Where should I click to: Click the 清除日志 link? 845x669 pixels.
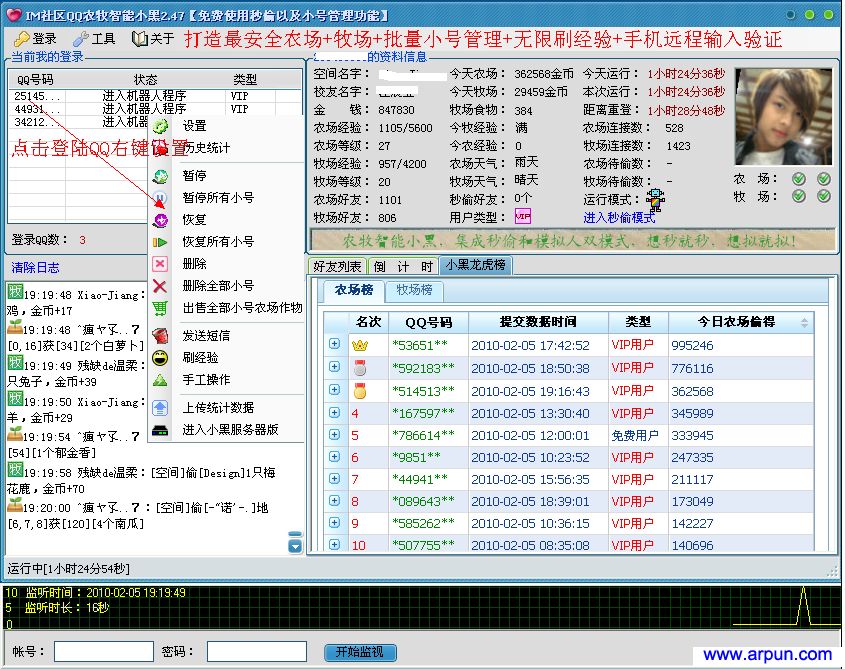36,267
